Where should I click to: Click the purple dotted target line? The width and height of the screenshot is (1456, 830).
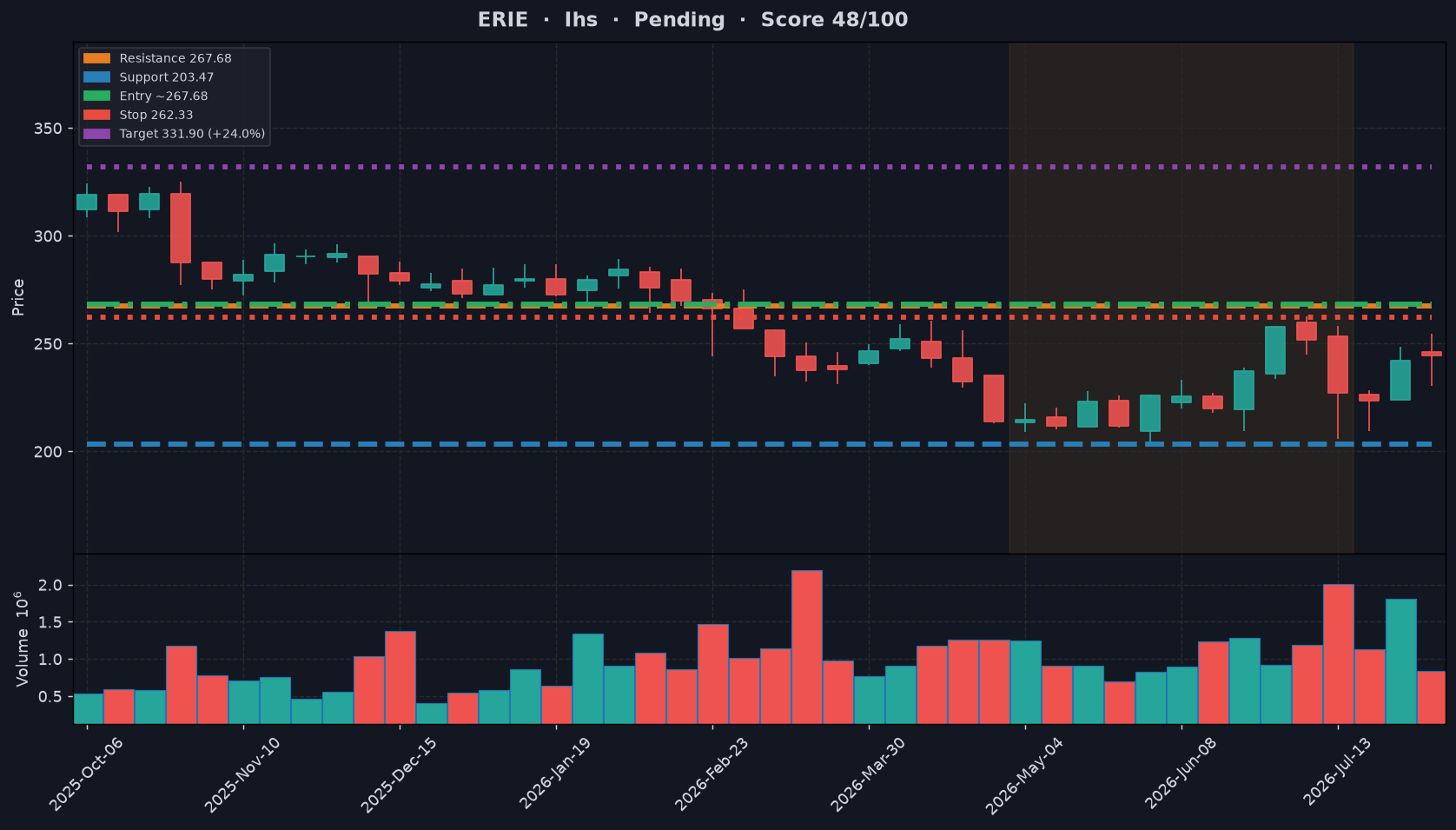[759, 167]
